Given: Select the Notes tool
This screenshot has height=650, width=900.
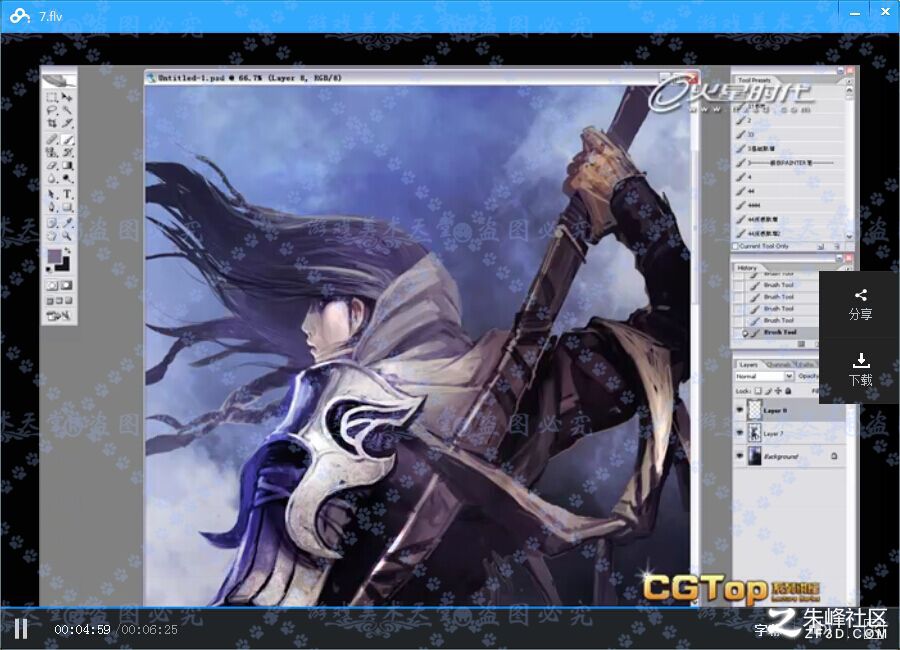Looking at the screenshot, I should [x=52, y=222].
